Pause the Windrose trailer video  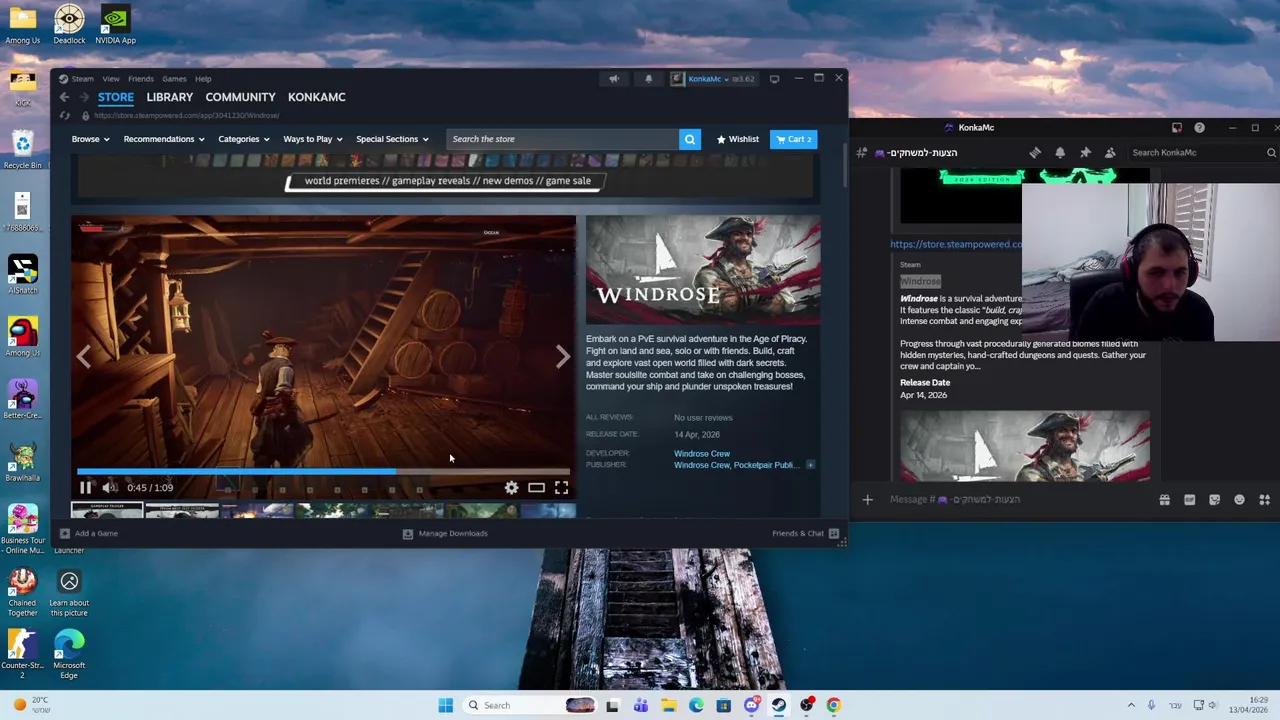pyautogui.click(x=85, y=487)
